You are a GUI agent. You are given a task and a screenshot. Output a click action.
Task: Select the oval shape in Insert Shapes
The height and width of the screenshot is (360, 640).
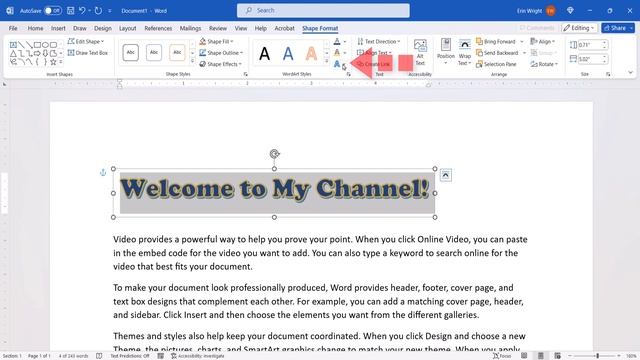point(45,44)
